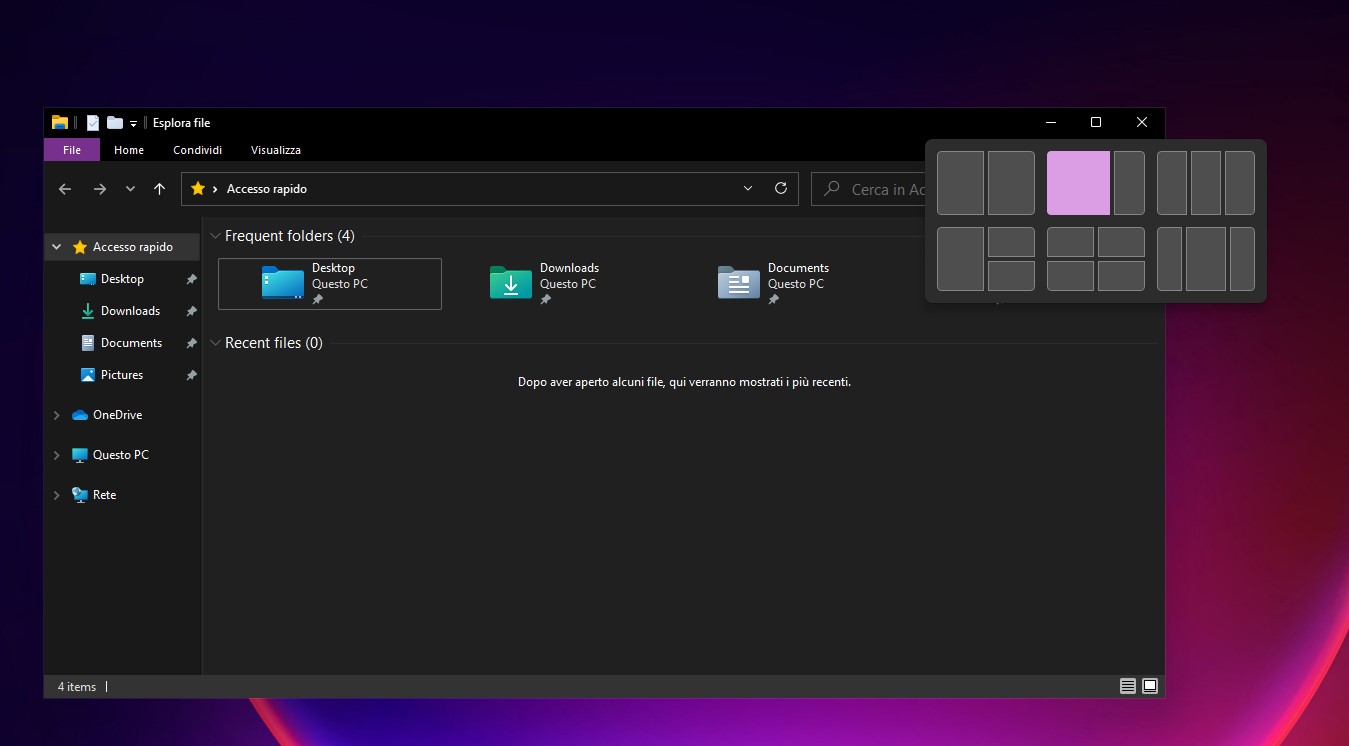The height and width of the screenshot is (746, 1349).
Task: Click the 4 items status bar text
Action: (x=77, y=687)
